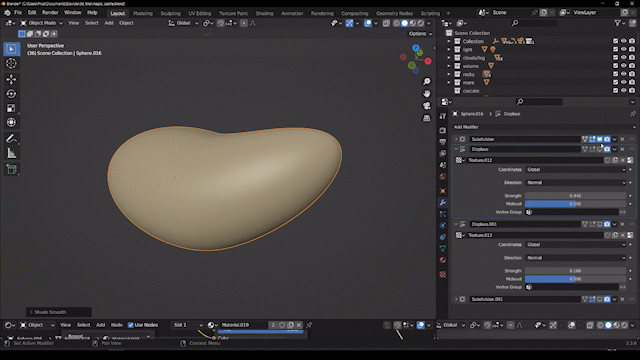
Task: Switch to the Modeling workspace tab
Action: (142, 13)
